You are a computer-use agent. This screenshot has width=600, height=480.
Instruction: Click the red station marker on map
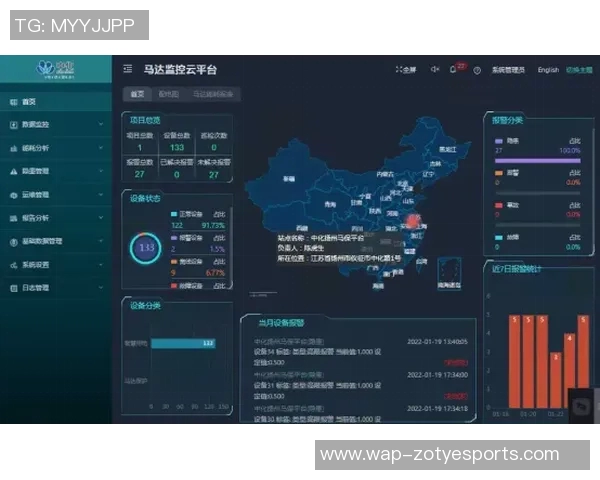tap(413, 221)
